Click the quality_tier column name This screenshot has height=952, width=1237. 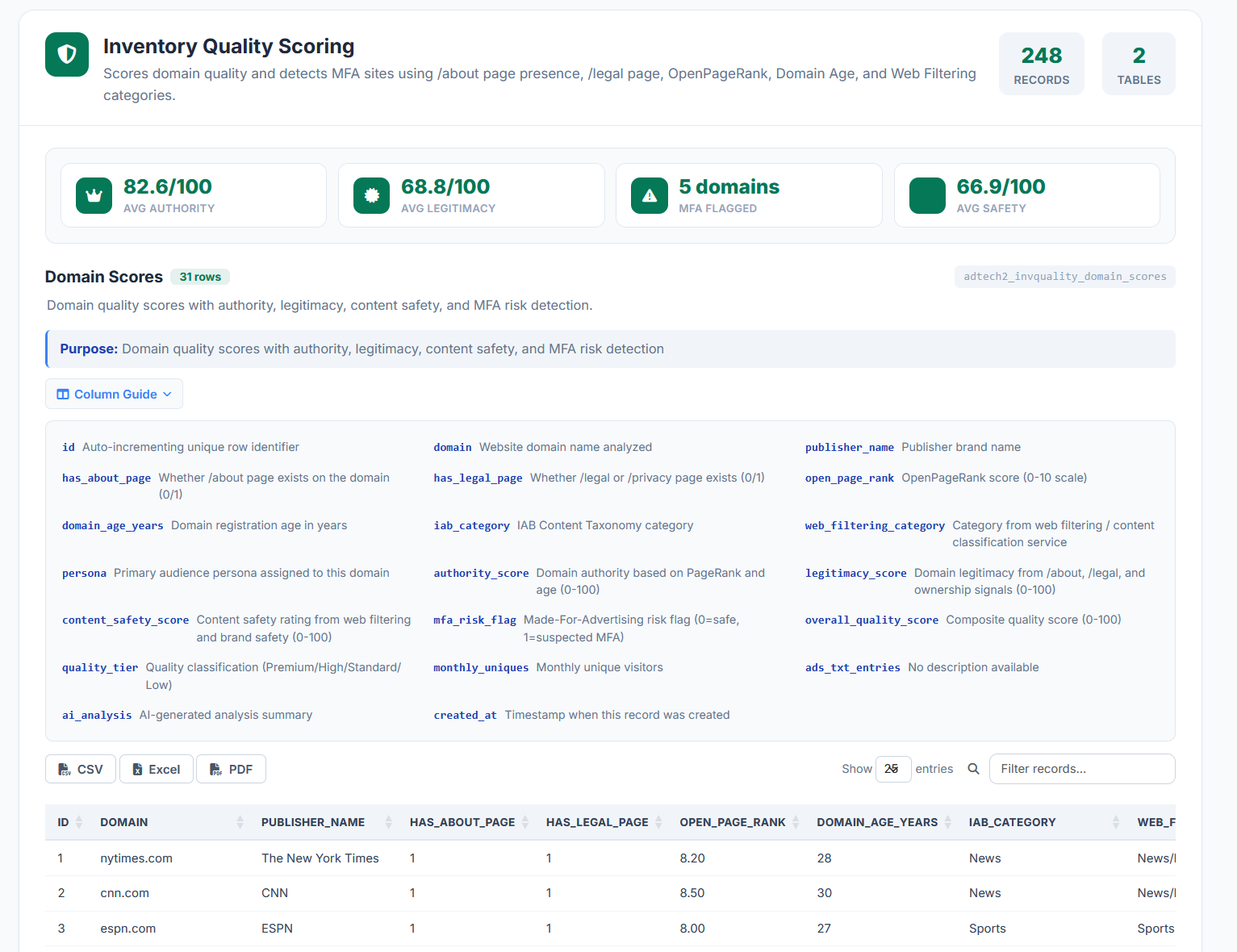coord(100,667)
